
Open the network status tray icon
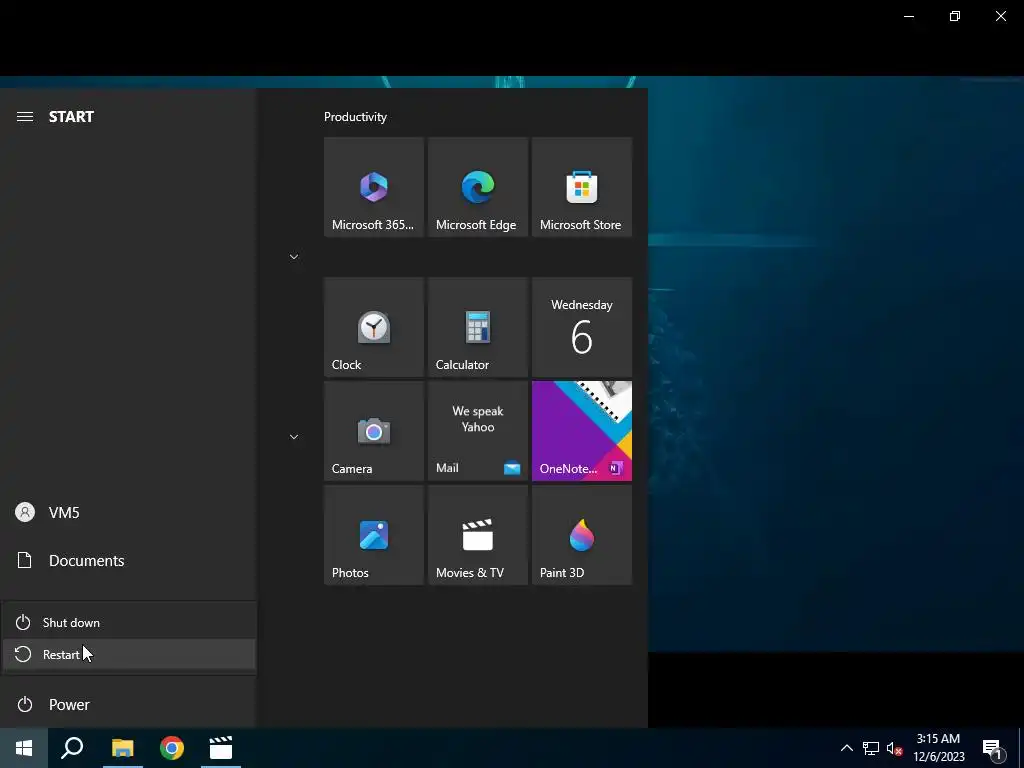[871, 748]
